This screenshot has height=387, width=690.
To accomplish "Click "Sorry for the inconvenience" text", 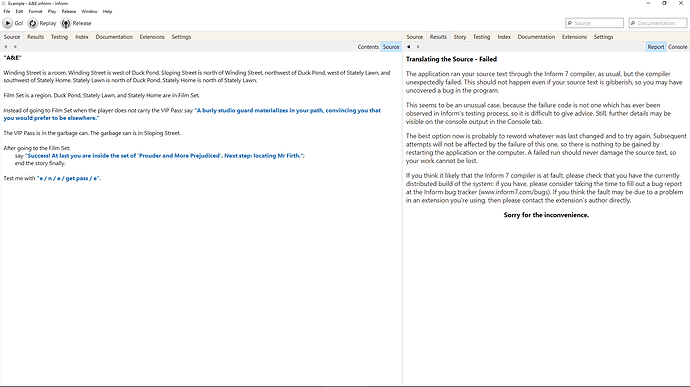I will (546, 215).
